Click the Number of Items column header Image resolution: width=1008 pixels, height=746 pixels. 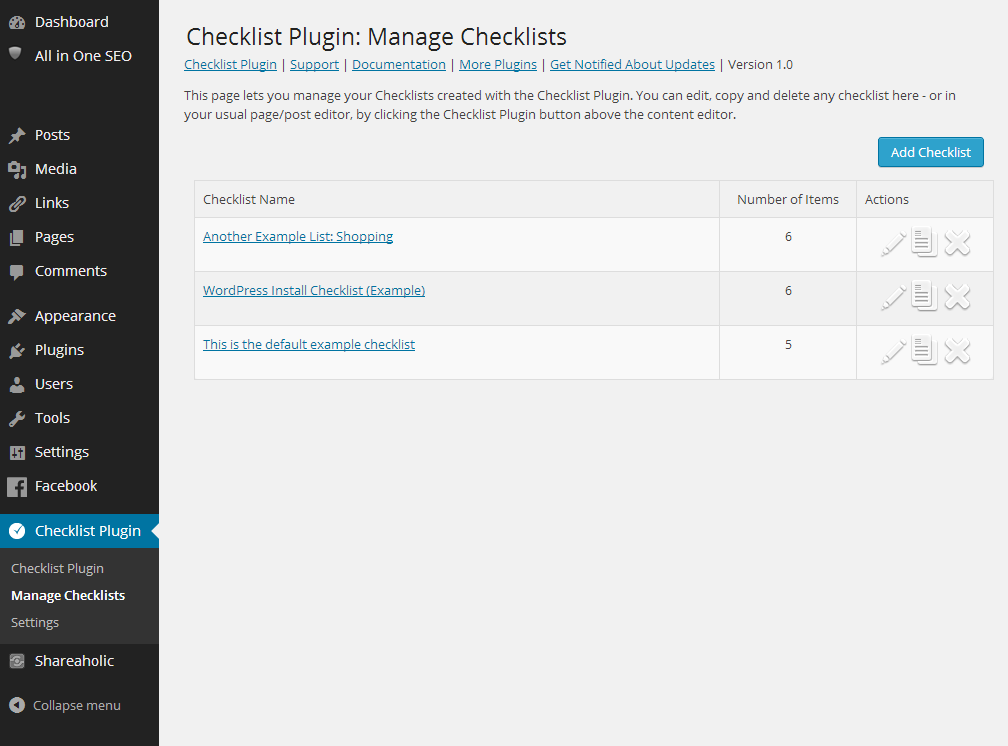pos(788,199)
